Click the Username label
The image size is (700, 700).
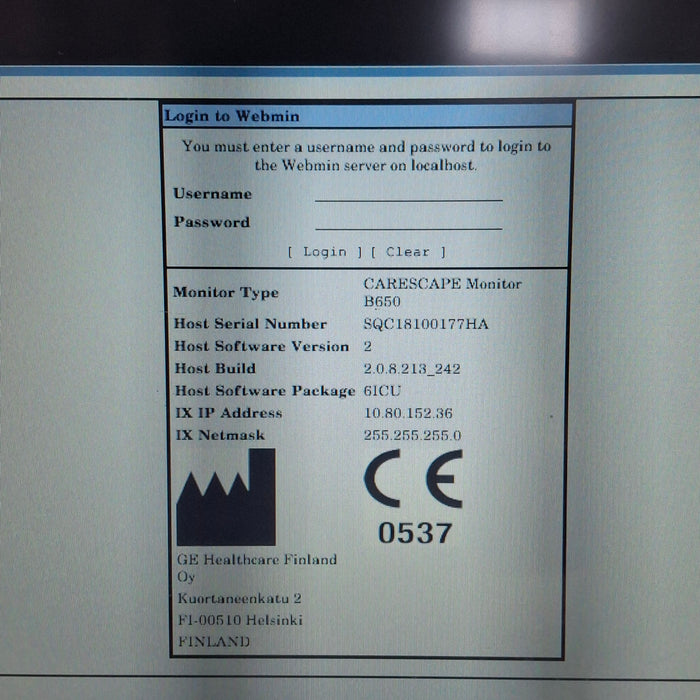point(212,194)
